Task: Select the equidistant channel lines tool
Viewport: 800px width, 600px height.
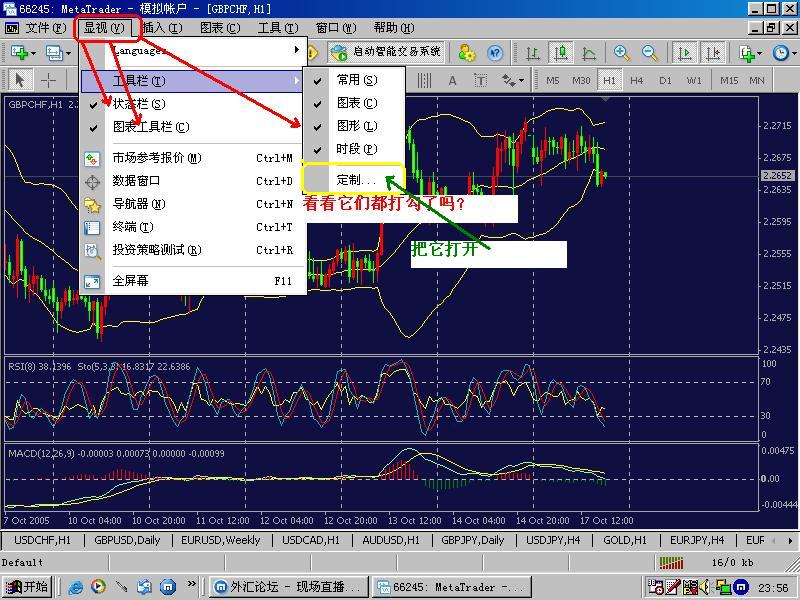Action: [x=424, y=80]
